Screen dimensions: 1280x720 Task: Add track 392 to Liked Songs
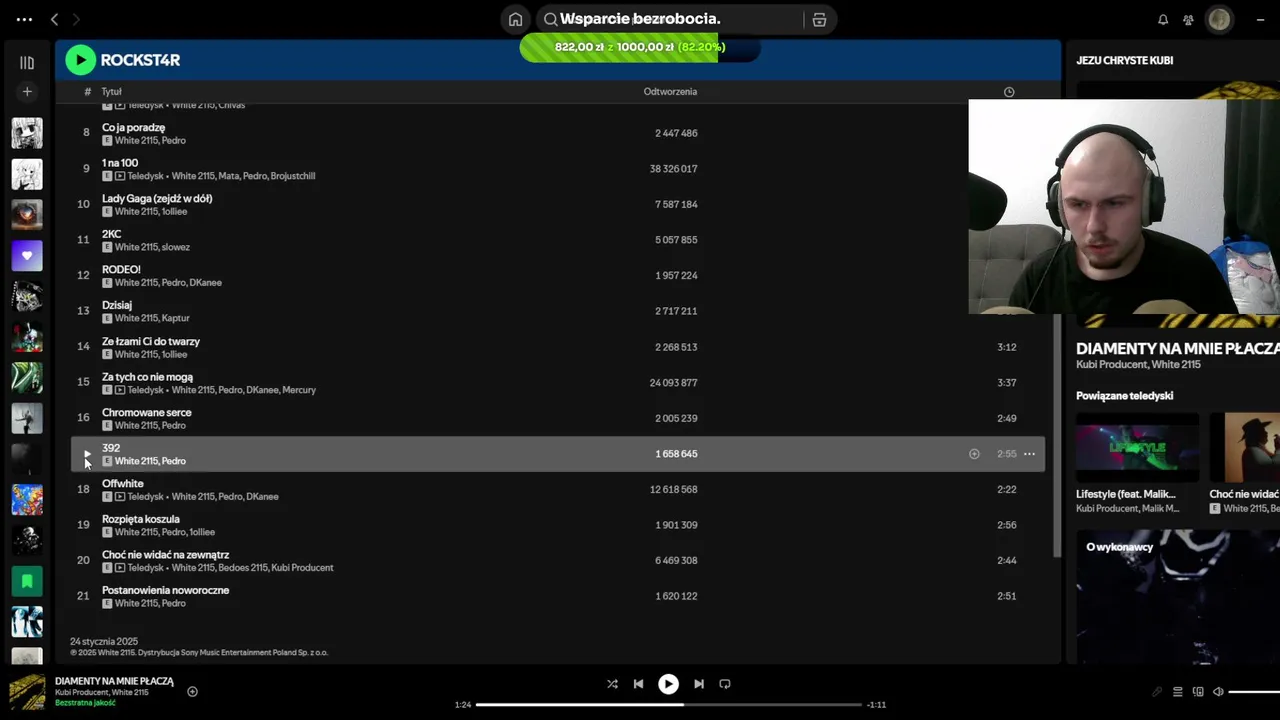974,454
